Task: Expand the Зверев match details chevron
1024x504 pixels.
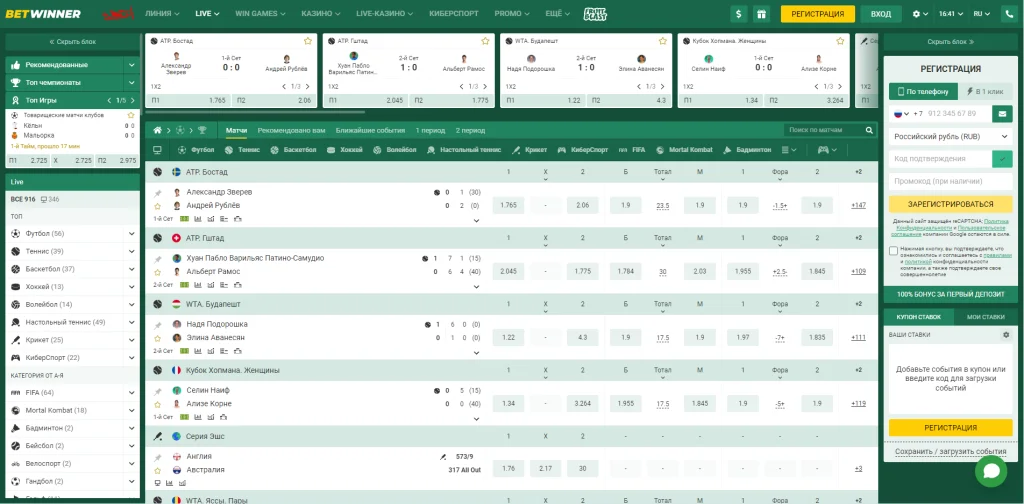Action: (476, 221)
